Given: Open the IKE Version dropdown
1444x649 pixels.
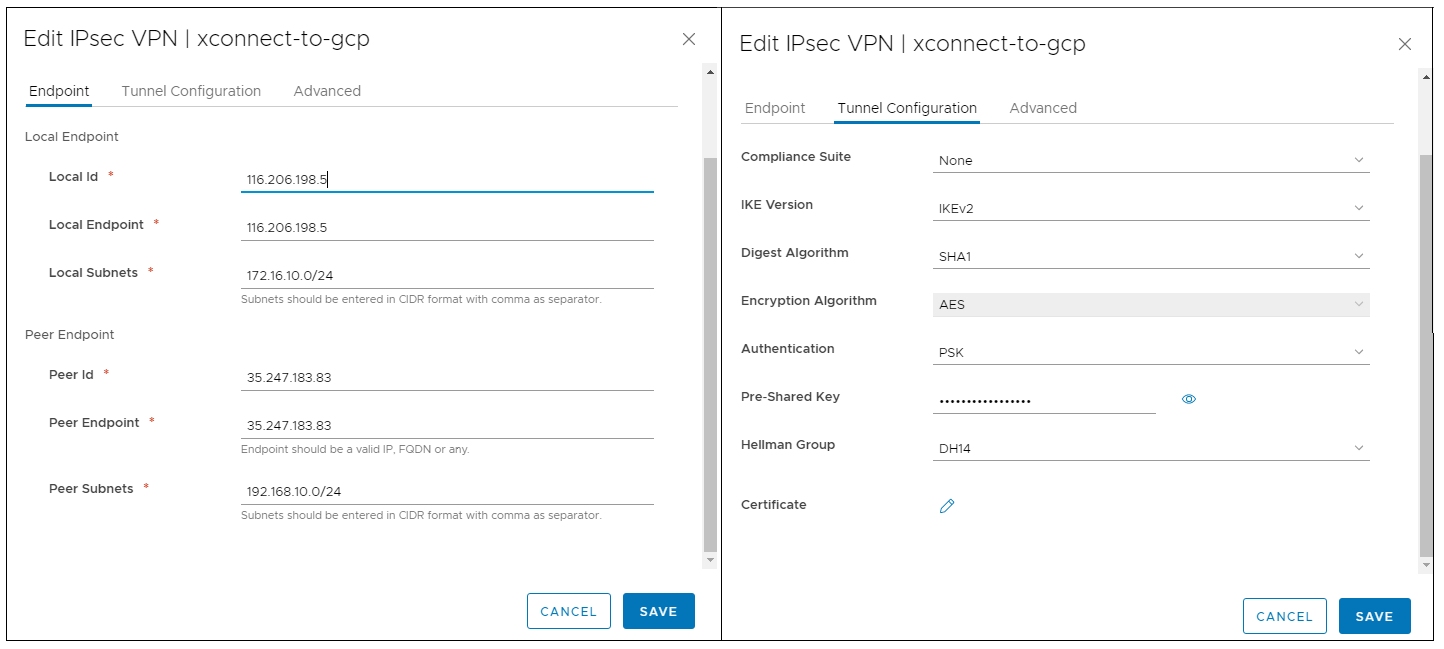Looking at the screenshot, I should pos(1151,208).
